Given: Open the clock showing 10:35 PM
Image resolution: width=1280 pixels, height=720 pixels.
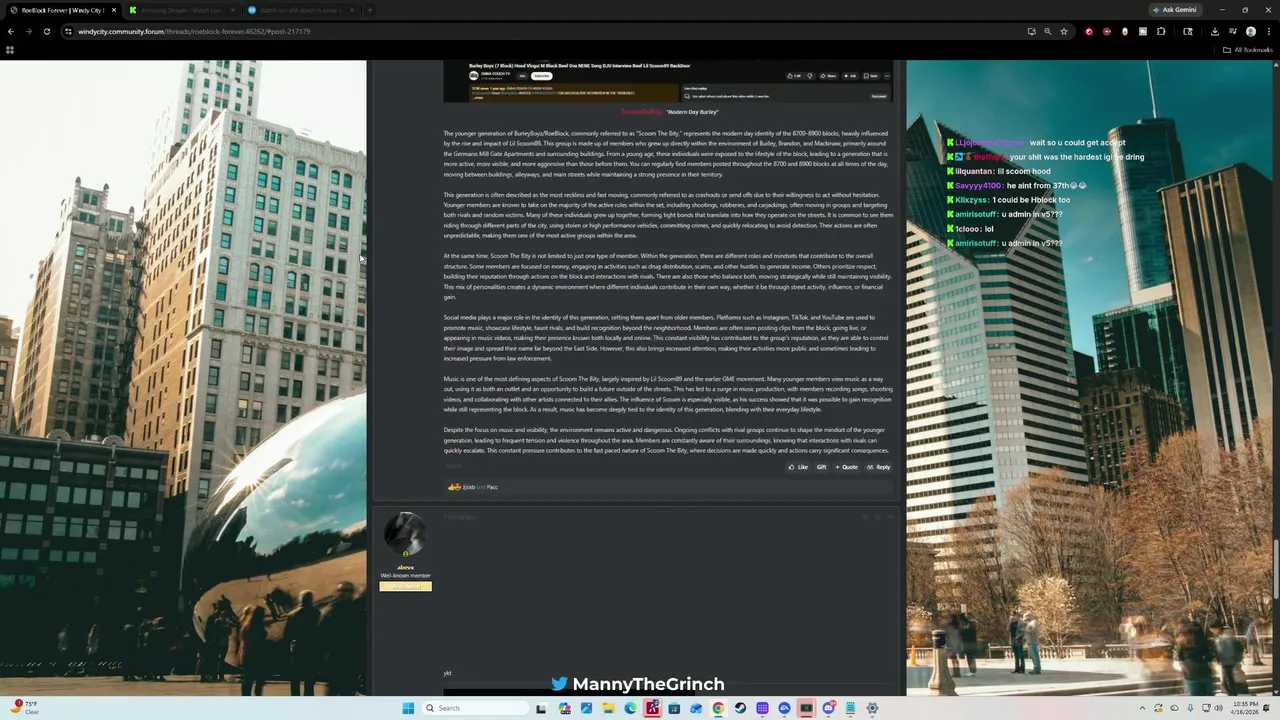Looking at the screenshot, I should coord(1245,708).
